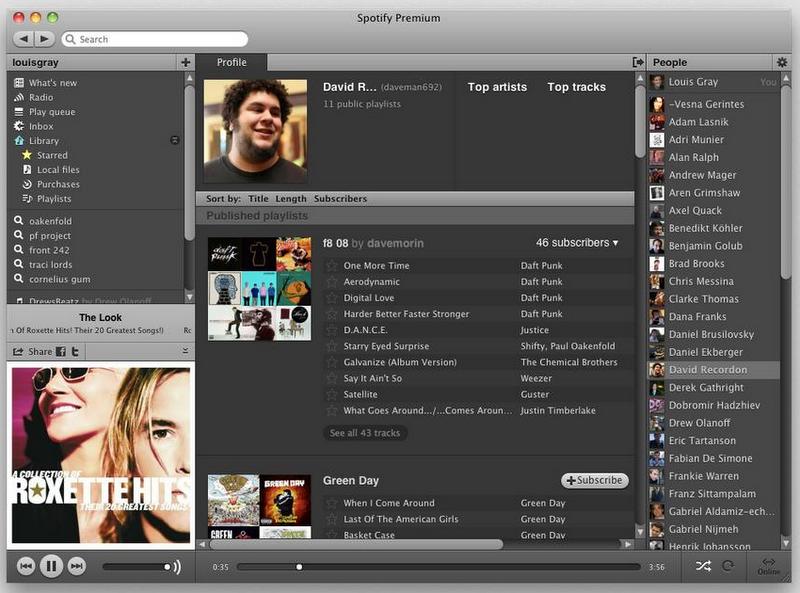Viewport: 800px width, 593px height.
Task: Share track on Facebook icon
Action: tap(61, 352)
